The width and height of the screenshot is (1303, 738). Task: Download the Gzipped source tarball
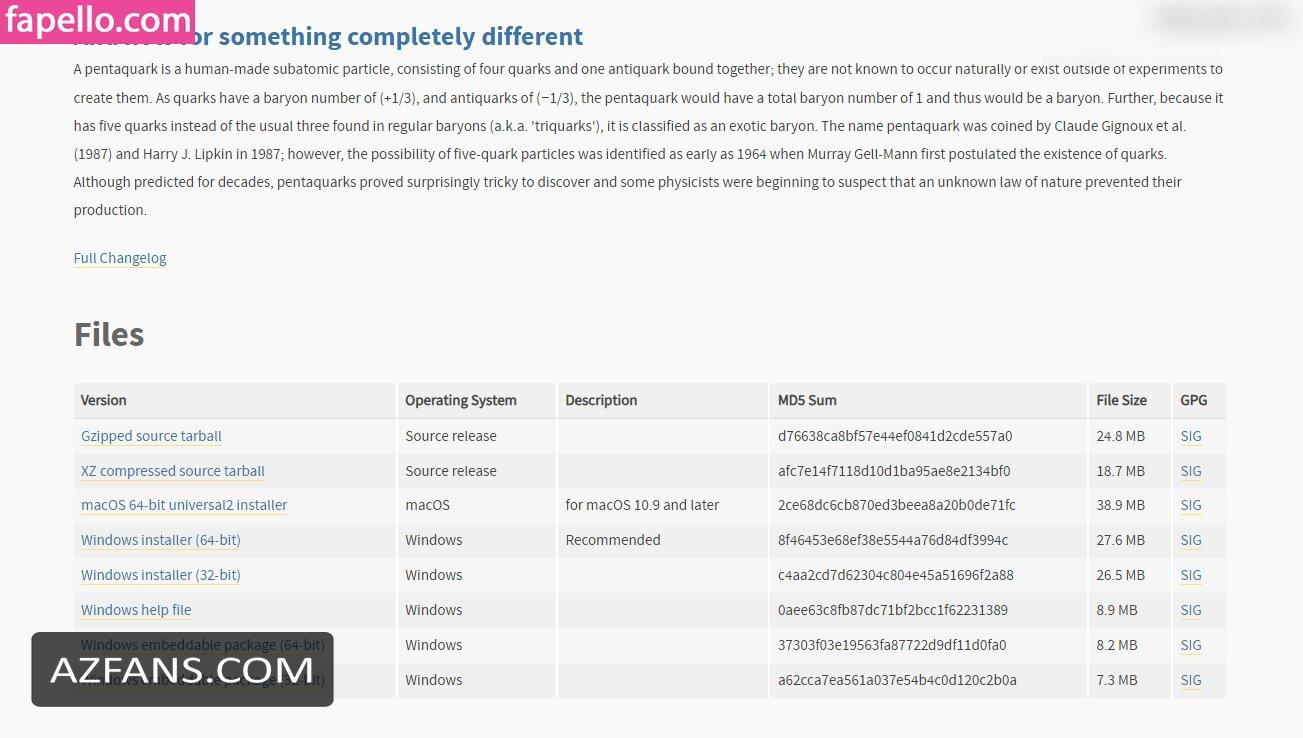151,436
